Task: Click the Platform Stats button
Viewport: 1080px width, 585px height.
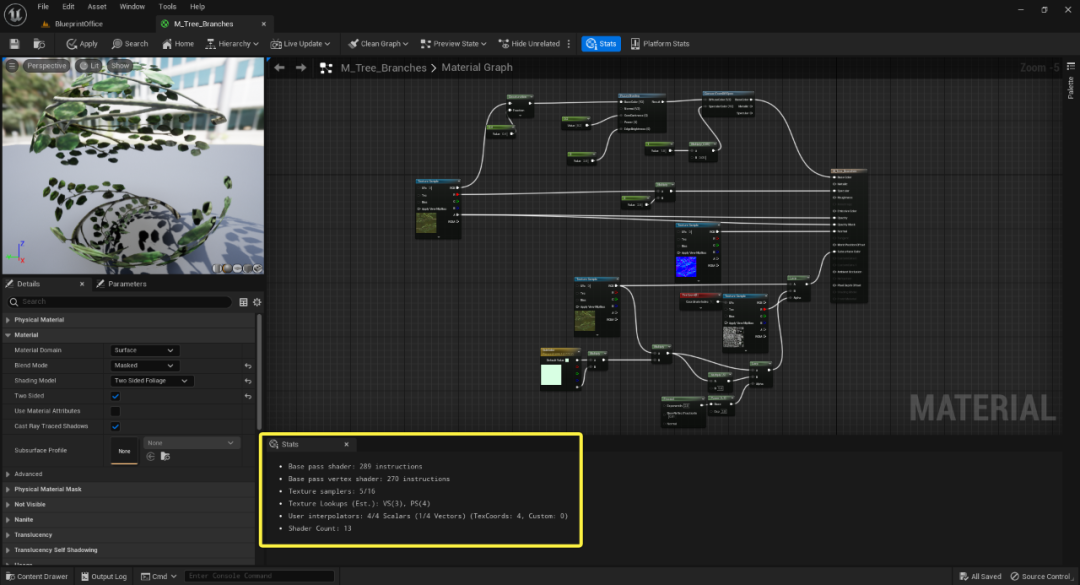Action: 660,43
